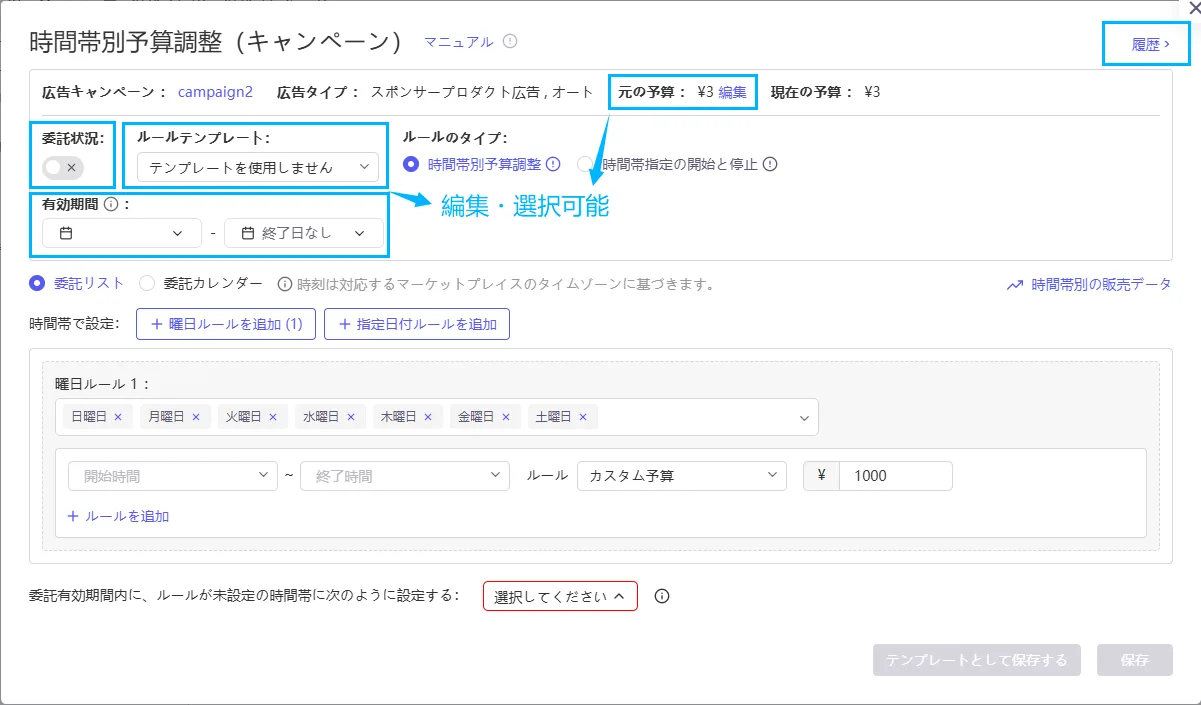Toggle the 委託状況 switch
Viewport: 1201px width, 705px height.
tap(65, 167)
